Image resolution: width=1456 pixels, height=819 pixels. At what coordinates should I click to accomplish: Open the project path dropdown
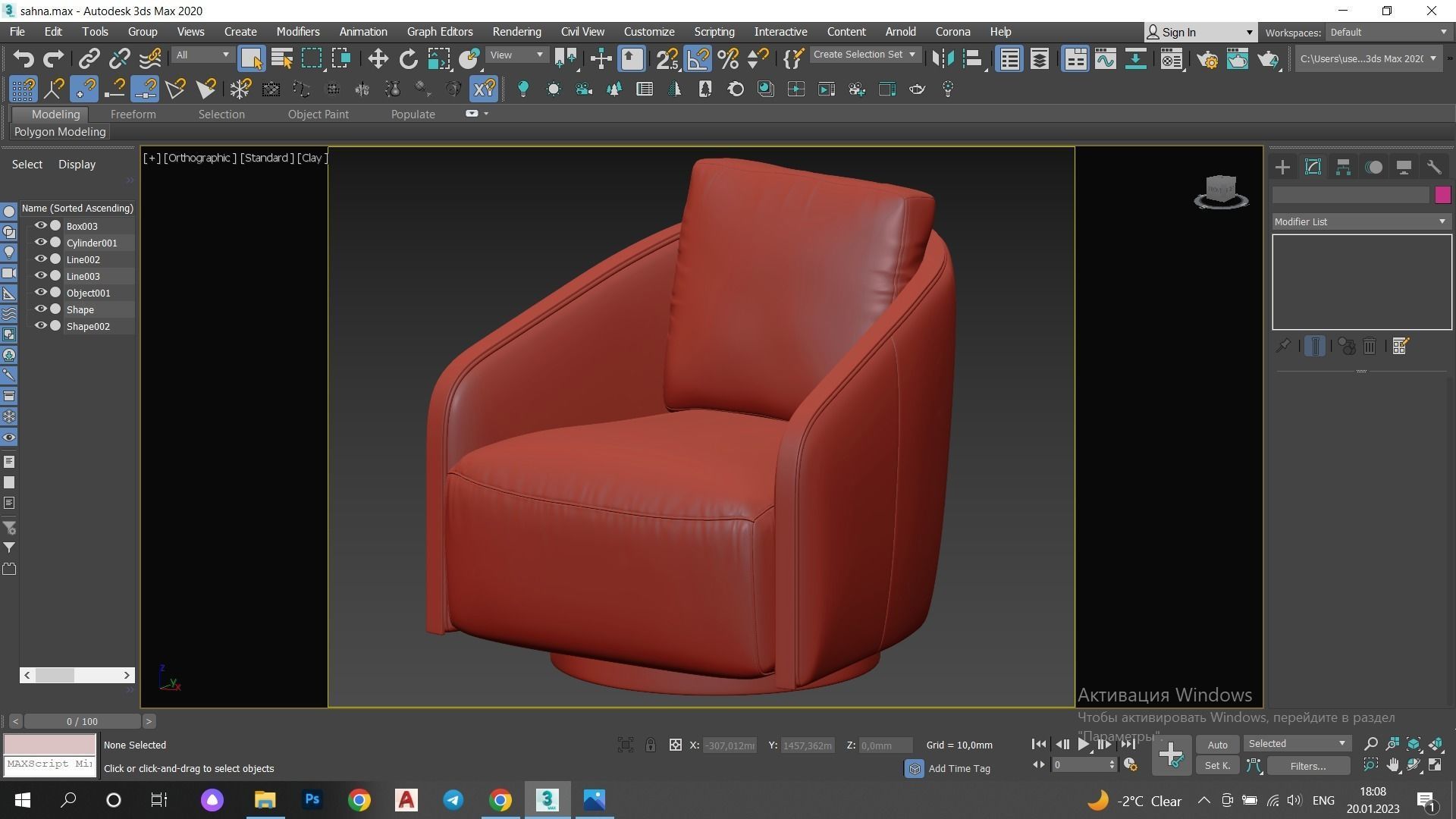[x=1367, y=59]
